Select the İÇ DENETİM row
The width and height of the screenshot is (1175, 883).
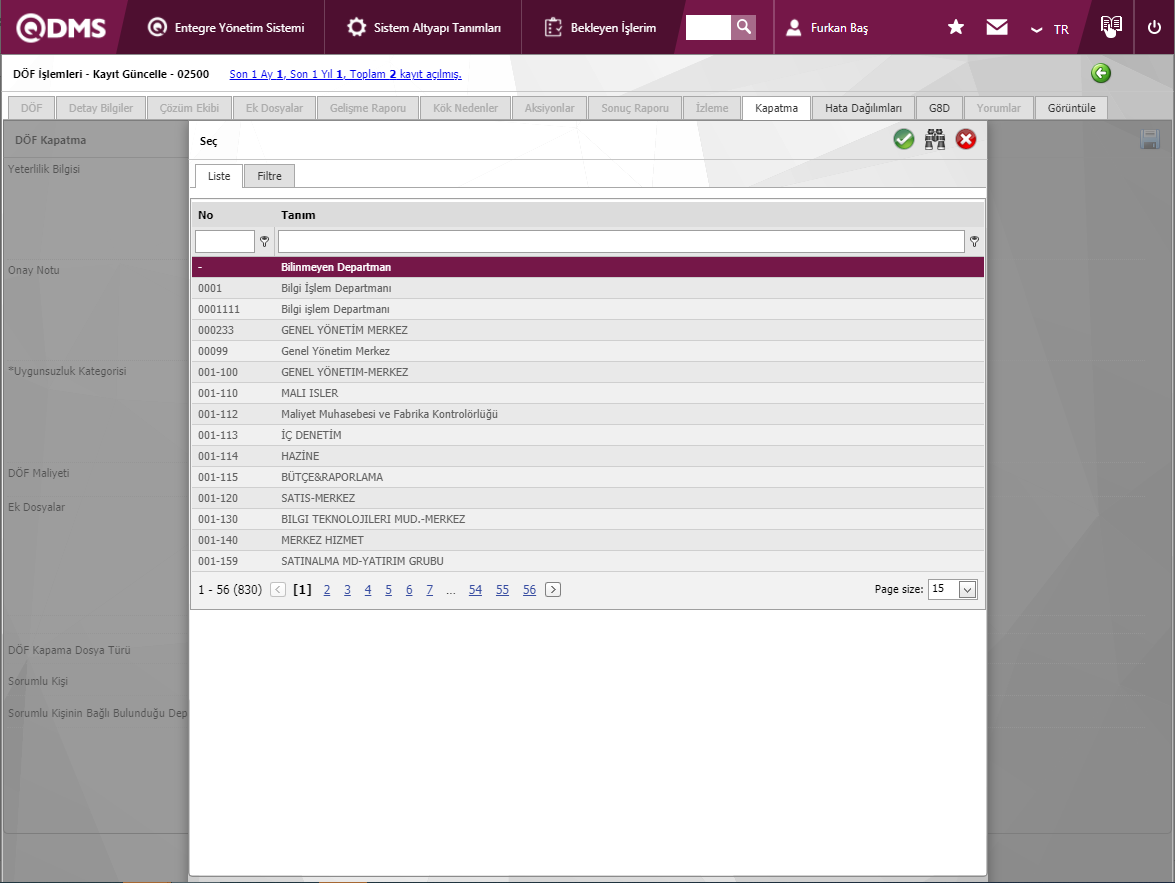tap(312, 435)
